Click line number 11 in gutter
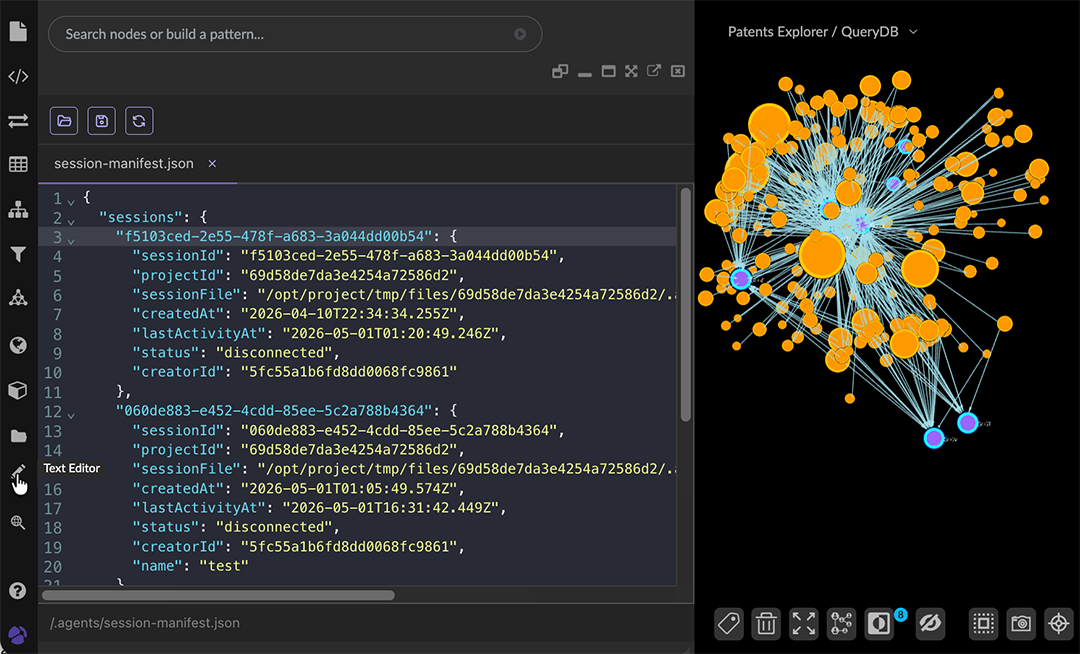Screen dimensions: 1080x654 pos(53,392)
